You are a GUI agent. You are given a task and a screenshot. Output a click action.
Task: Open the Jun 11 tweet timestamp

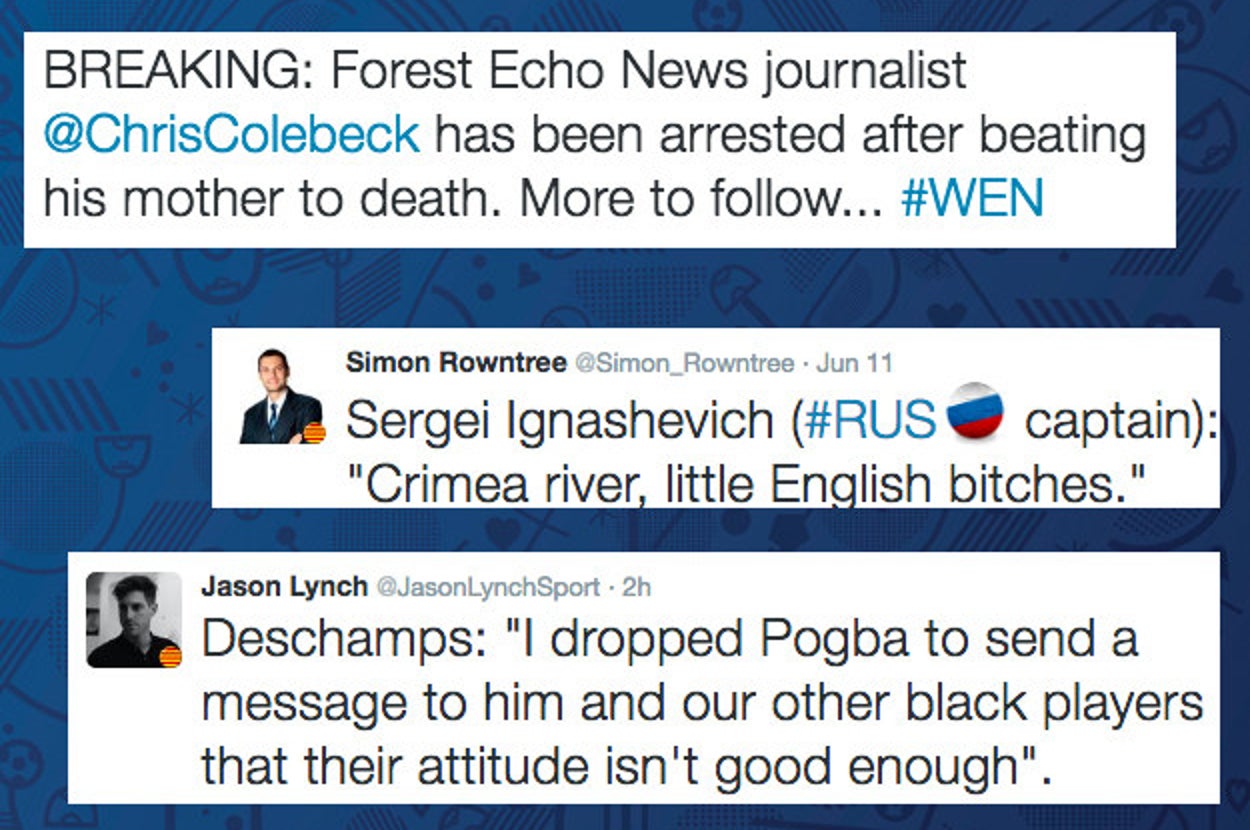click(x=853, y=364)
